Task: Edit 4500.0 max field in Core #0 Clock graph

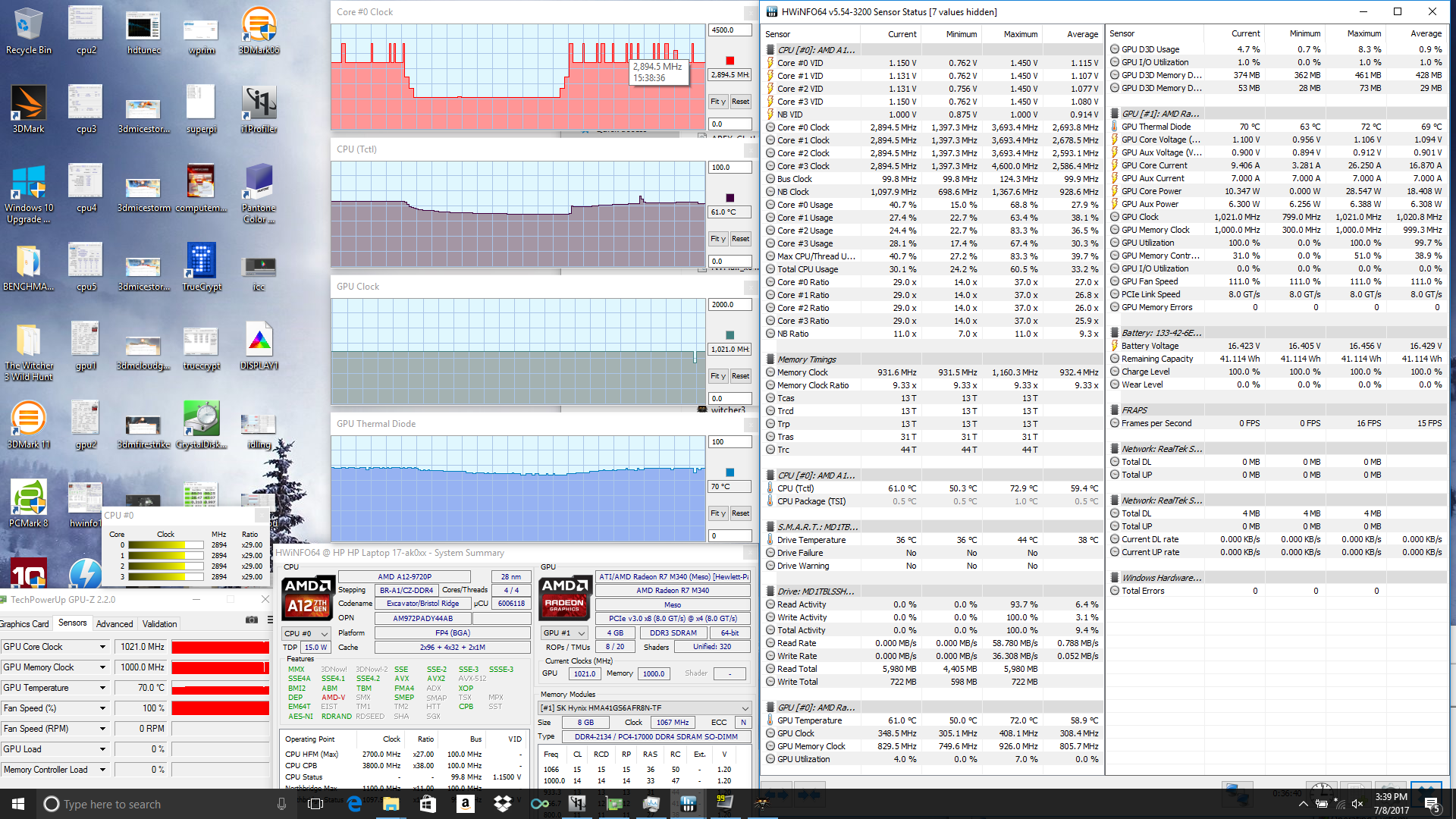Action: click(x=730, y=30)
